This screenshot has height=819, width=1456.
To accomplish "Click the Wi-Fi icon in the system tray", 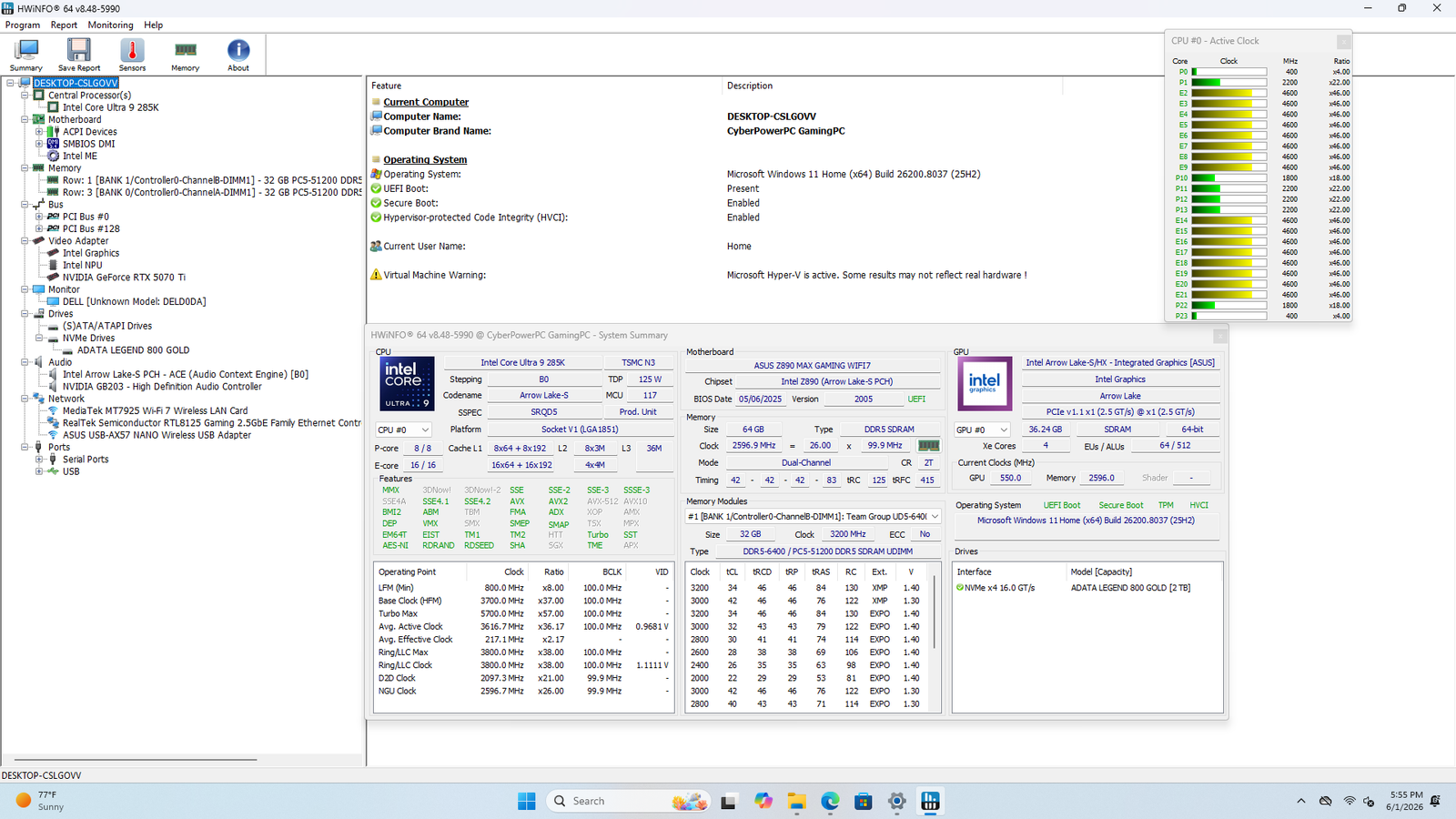I will [x=1350, y=801].
